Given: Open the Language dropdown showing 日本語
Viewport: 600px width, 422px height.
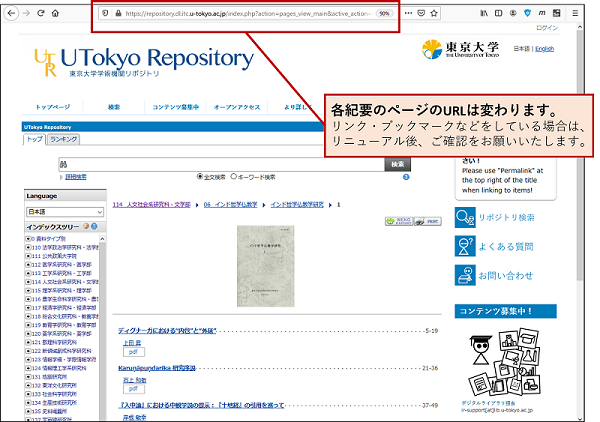Looking at the screenshot, I should 65,212.
